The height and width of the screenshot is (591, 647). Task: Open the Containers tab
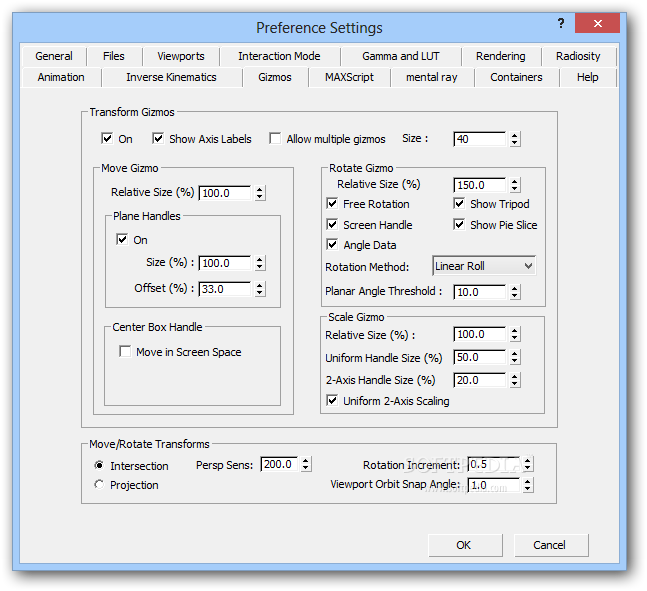516,77
